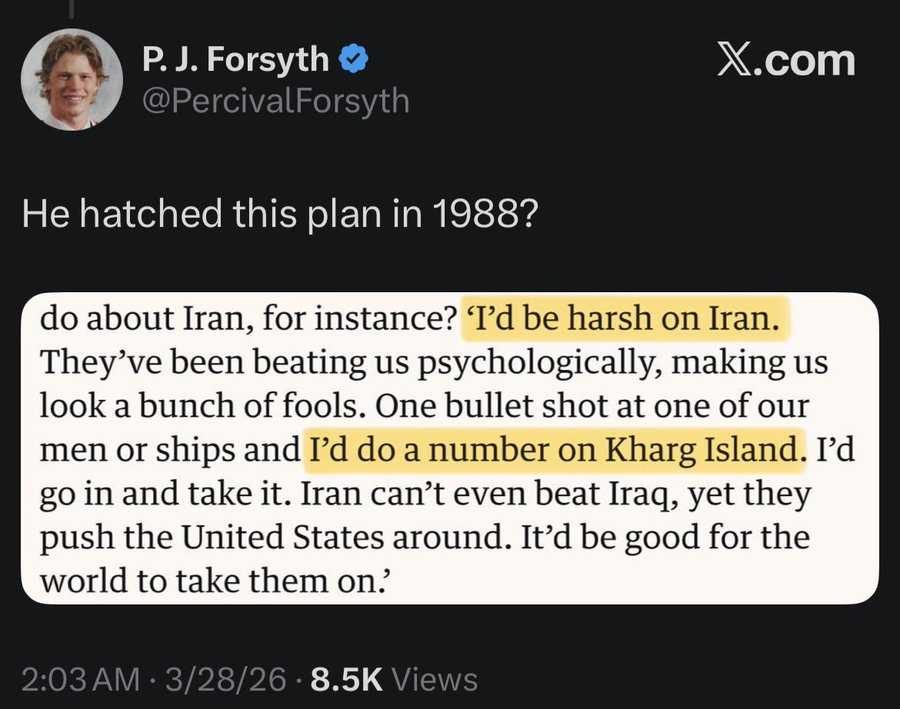Viewport: 900px width, 709px height.
Task: Open the 2:03 AM timestamp link
Action: [x=80, y=680]
